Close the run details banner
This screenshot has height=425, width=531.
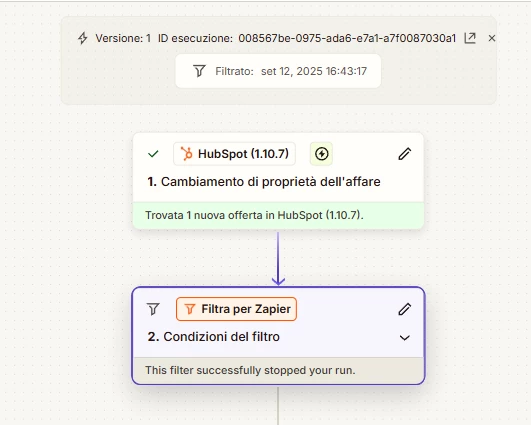(x=492, y=38)
